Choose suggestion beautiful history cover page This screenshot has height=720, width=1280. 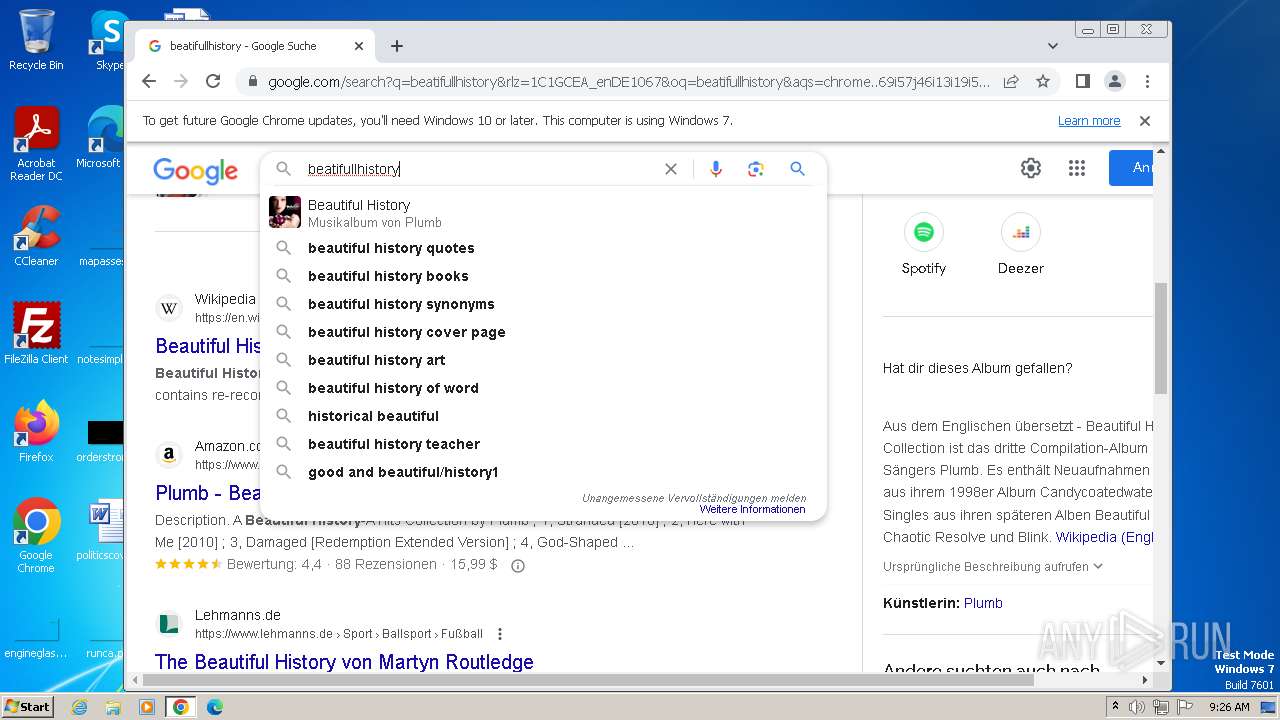543,332
